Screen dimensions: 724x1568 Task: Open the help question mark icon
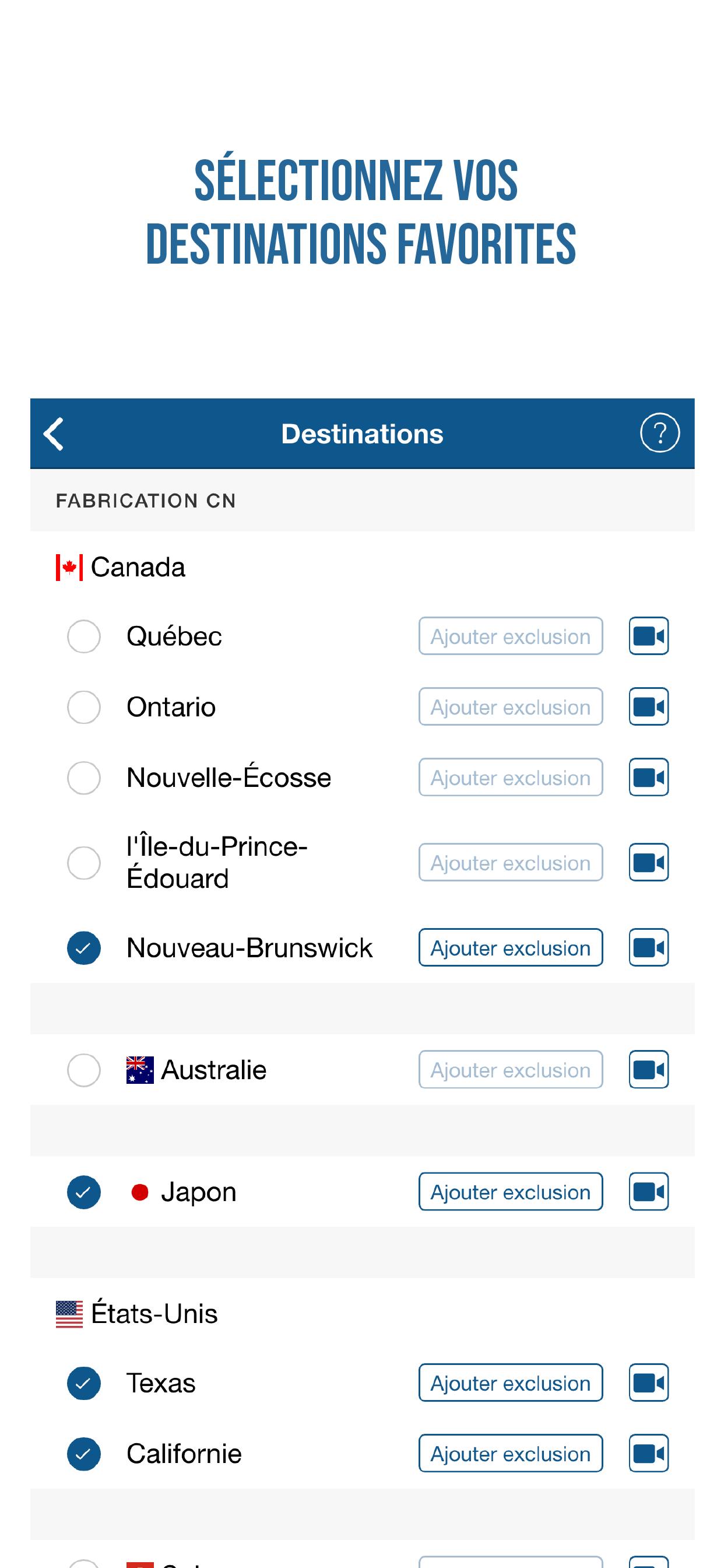pyautogui.click(x=659, y=433)
